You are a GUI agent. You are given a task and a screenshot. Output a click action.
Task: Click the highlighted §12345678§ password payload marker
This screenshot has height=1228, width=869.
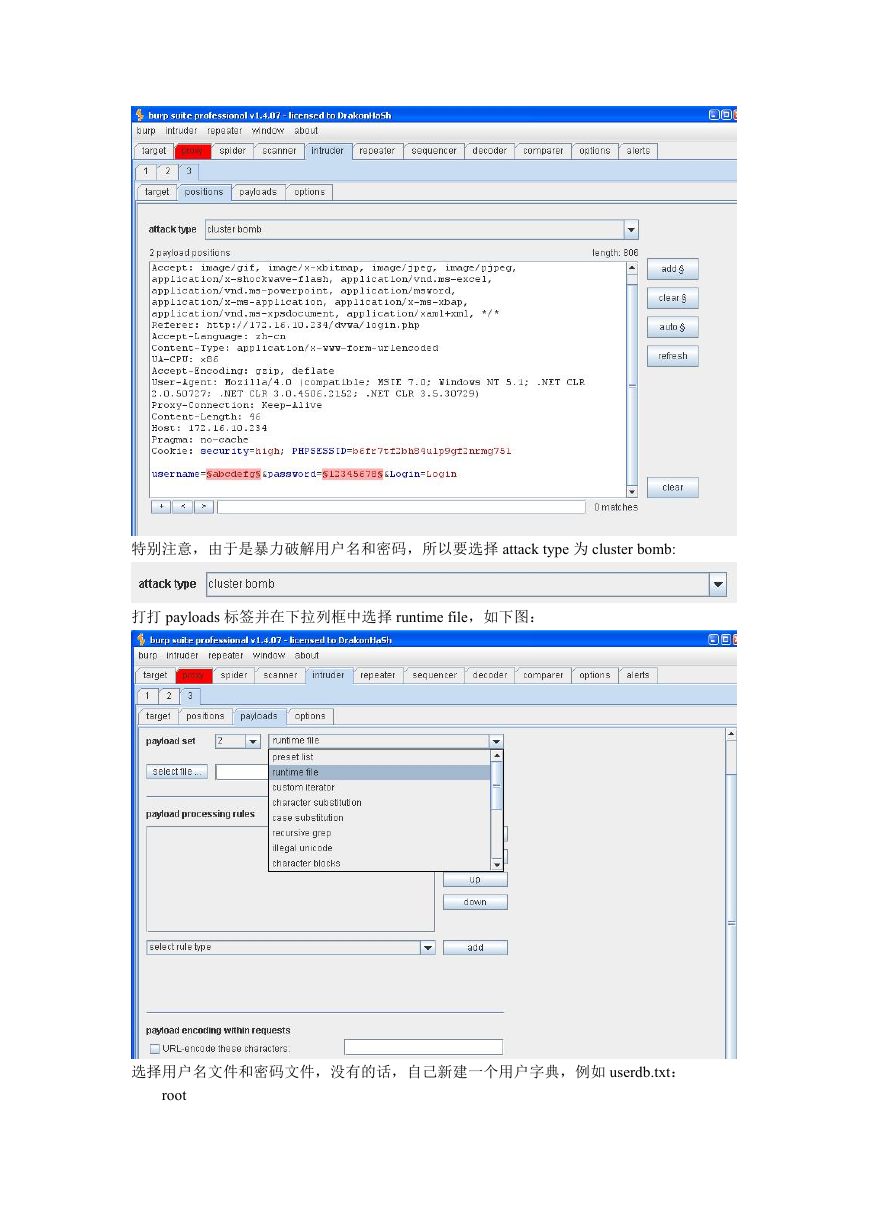point(352,474)
